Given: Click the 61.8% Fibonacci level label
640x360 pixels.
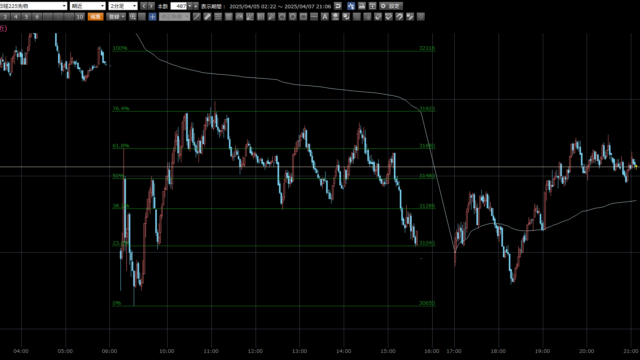Looking at the screenshot, I should coord(121,146).
